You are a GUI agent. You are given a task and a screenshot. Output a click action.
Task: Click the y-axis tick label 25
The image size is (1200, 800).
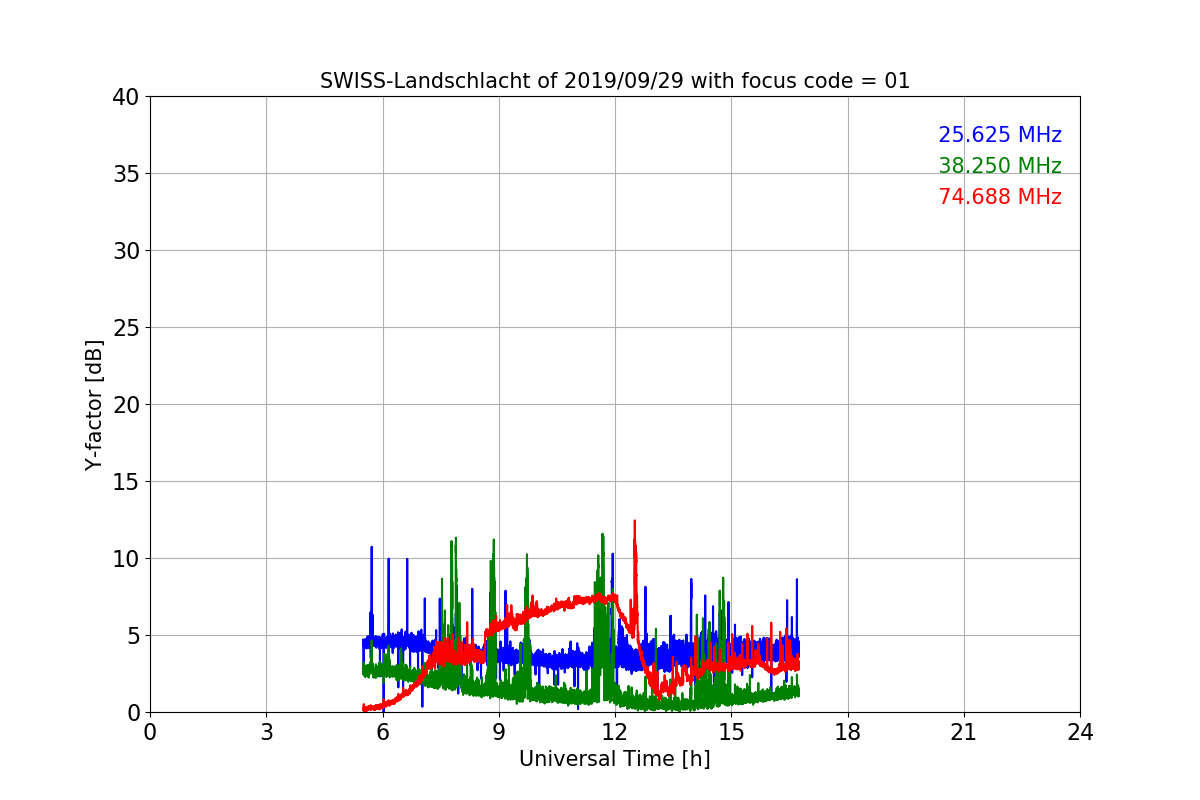126,328
